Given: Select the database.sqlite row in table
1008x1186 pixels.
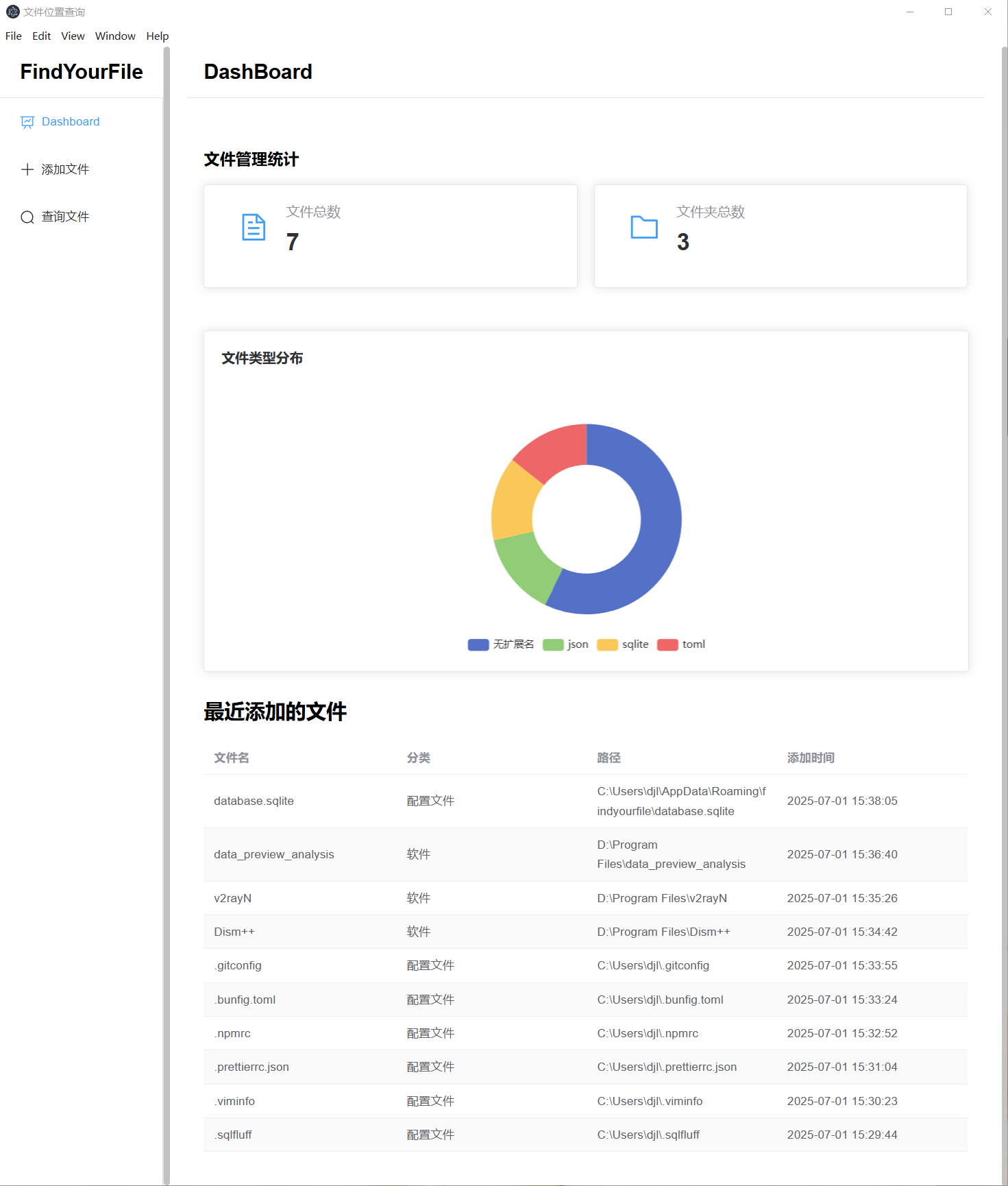Looking at the screenshot, I should (x=254, y=801).
